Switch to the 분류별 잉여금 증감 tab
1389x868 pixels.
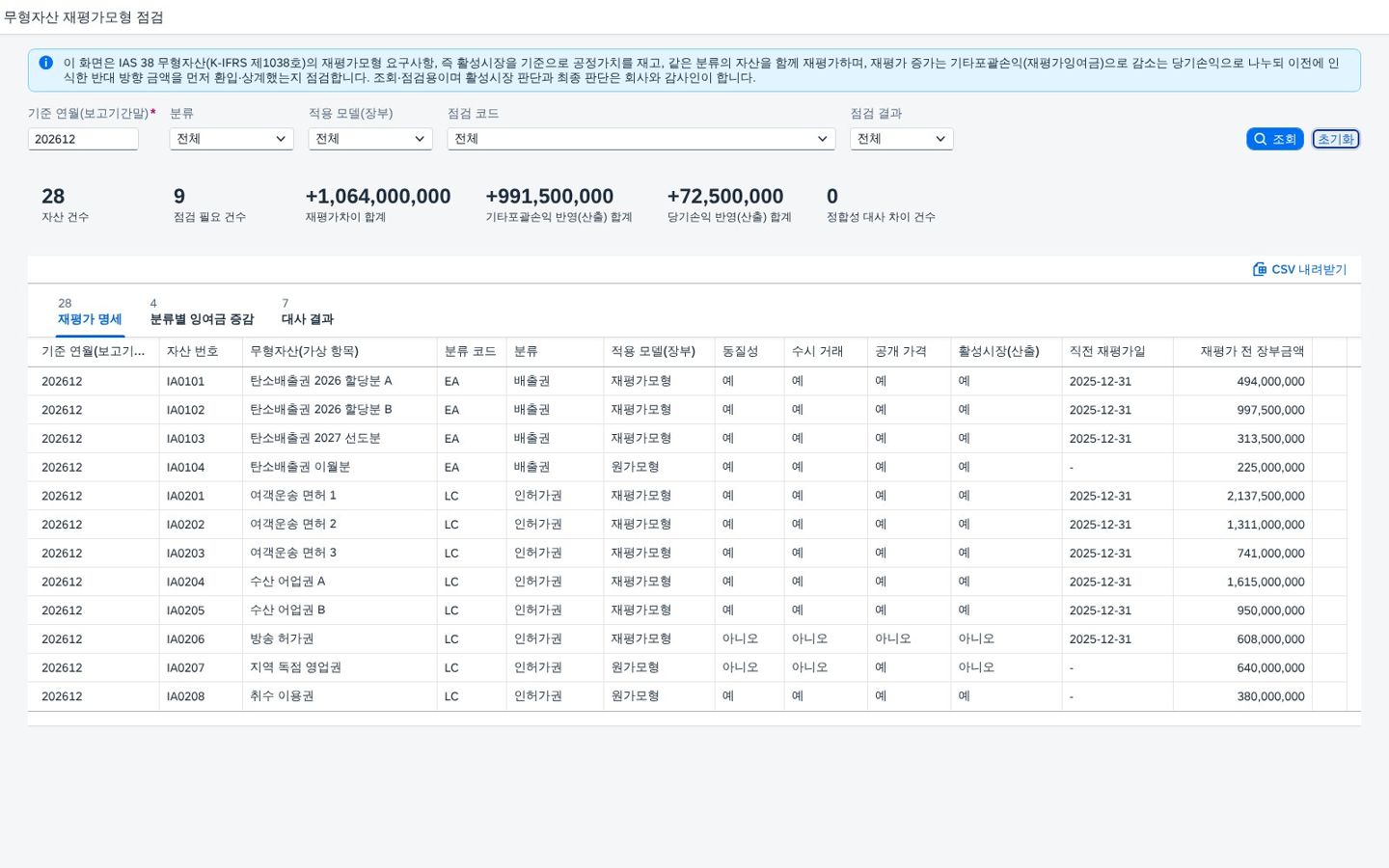click(x=202, y=319)
